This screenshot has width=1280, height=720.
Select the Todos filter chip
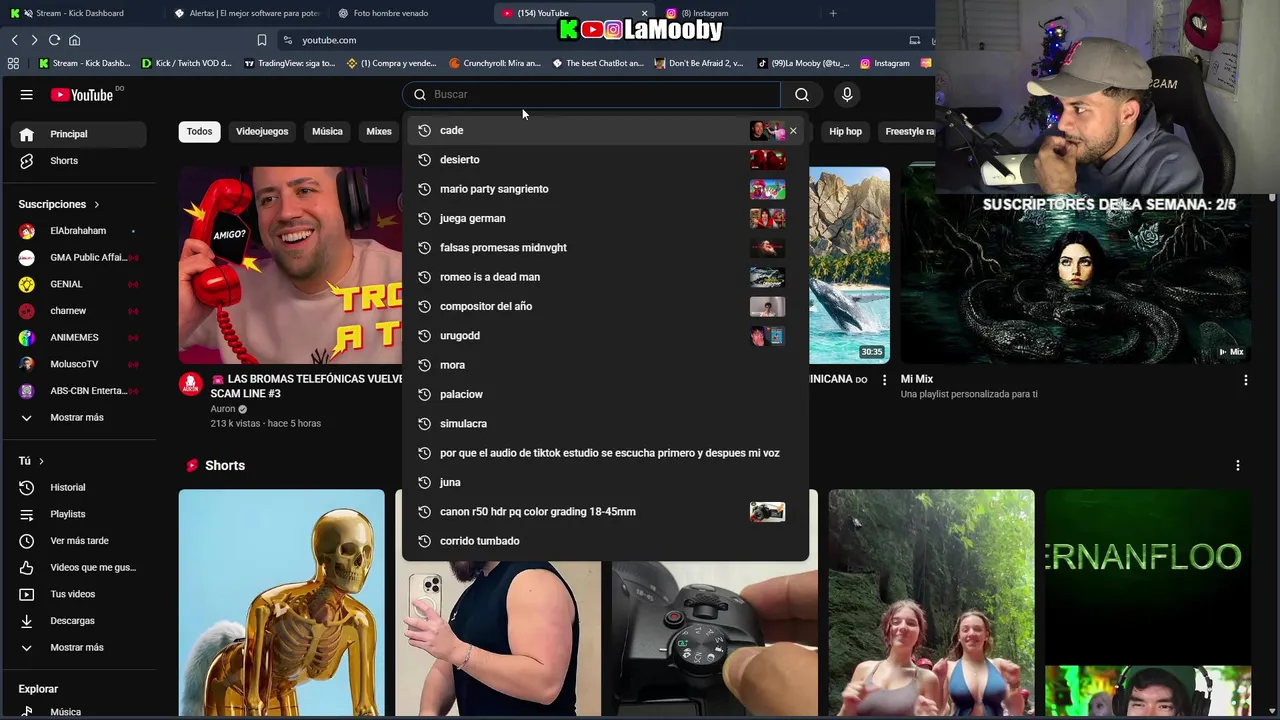pos(199,131)
